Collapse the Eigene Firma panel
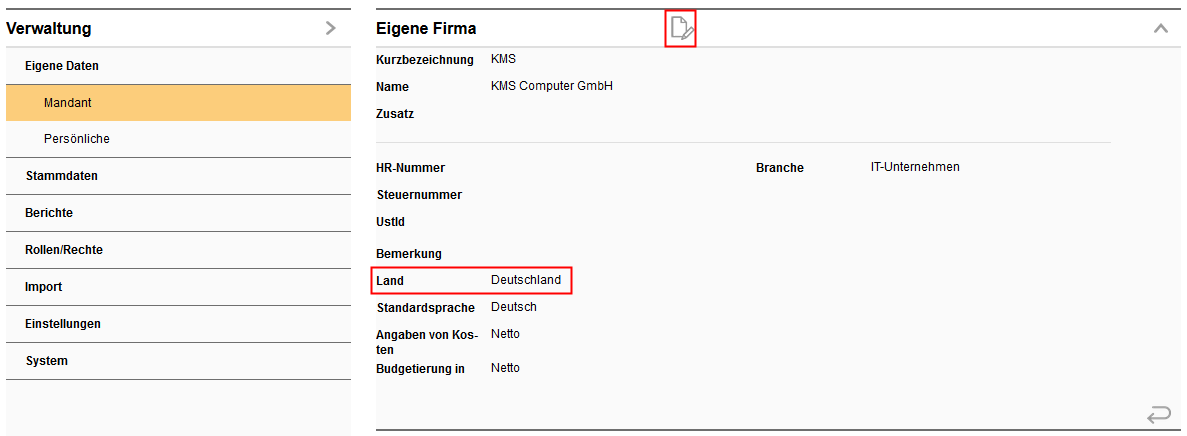The width and height of the screenshot is (1187, 436). pos(1160,29)
